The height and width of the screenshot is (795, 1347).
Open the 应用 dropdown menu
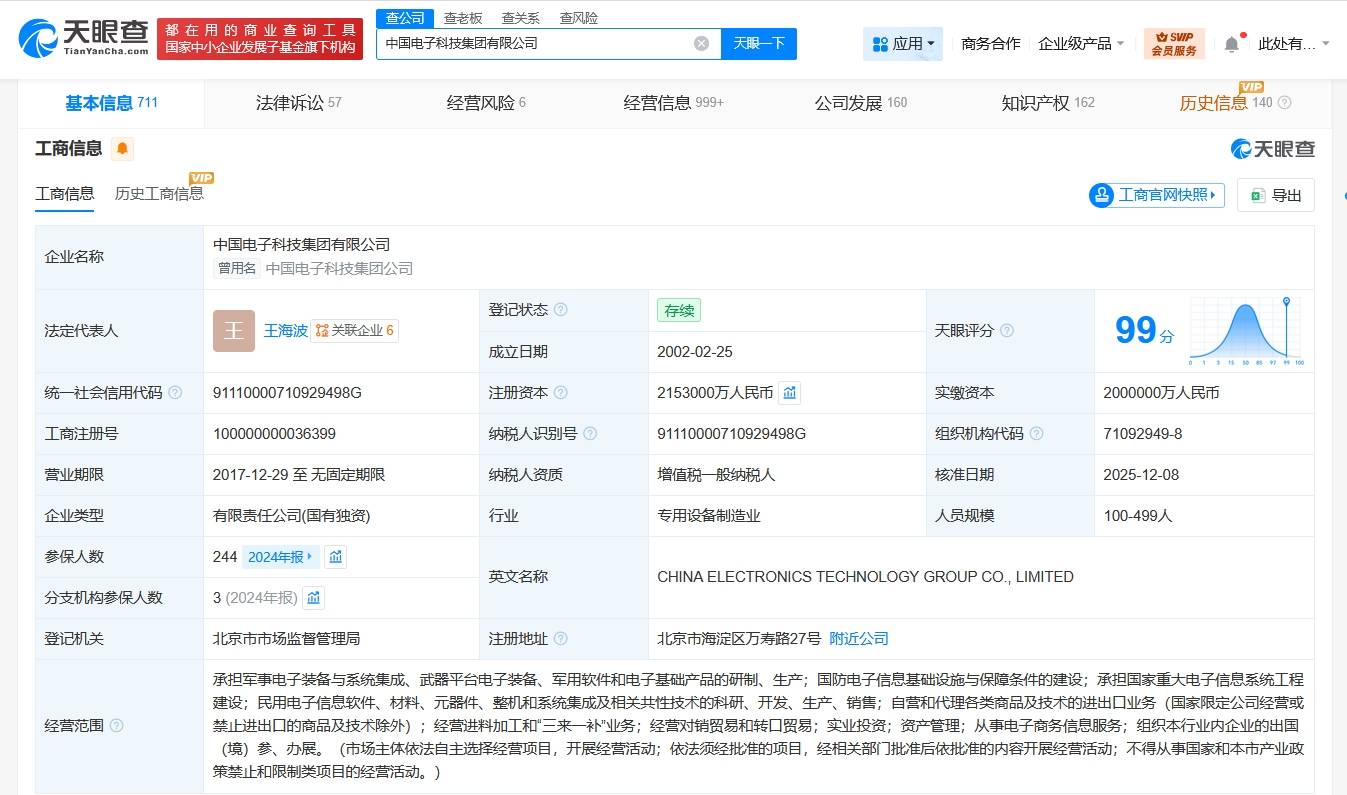[903, 44]
